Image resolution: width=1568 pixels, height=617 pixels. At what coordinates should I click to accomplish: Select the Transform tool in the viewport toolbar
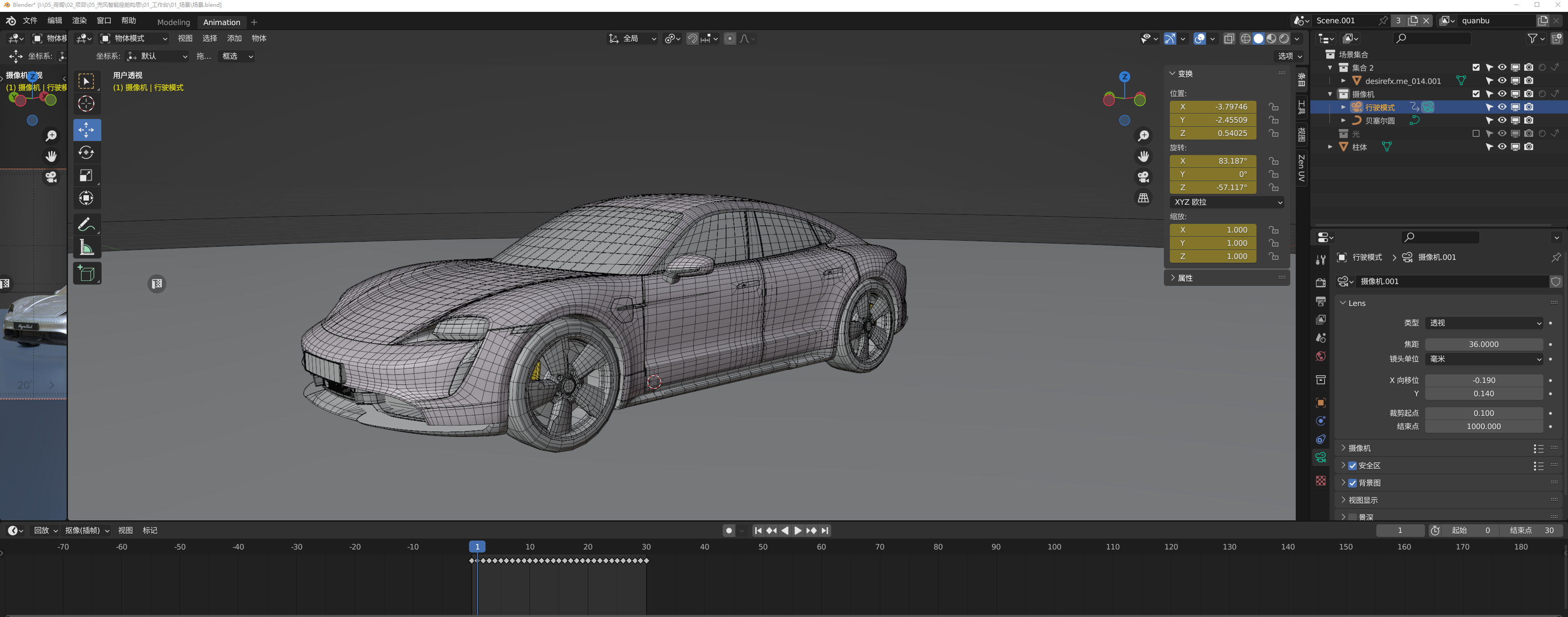pyautogui.click(x=87, y=198)
